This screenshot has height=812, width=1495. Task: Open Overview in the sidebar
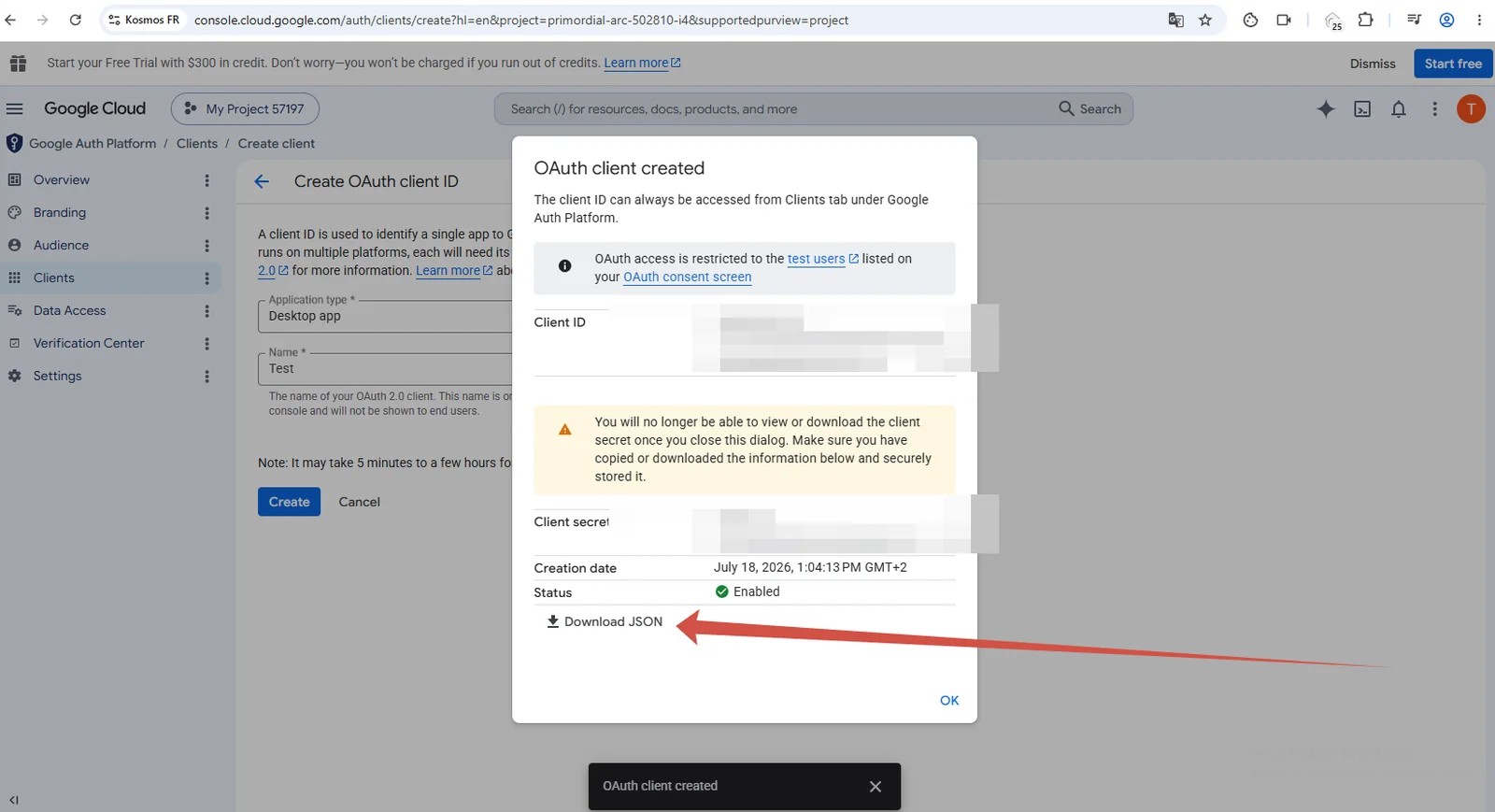coord(62,179)
